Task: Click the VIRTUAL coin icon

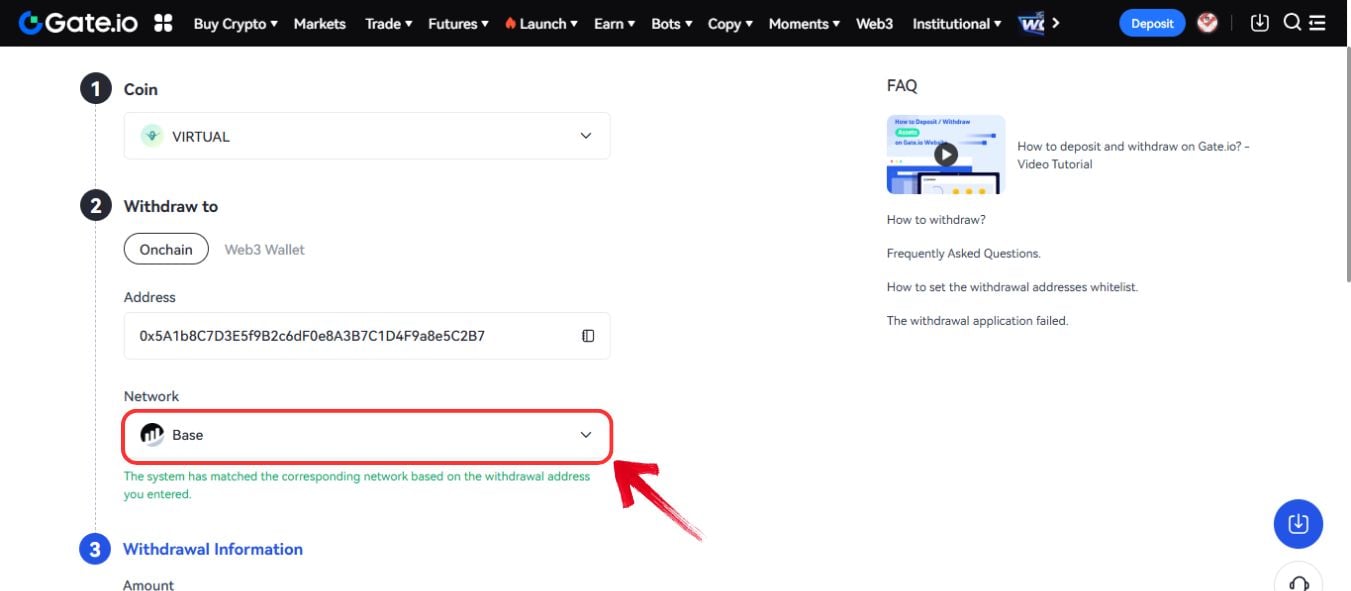Action: tap(152, 136)
